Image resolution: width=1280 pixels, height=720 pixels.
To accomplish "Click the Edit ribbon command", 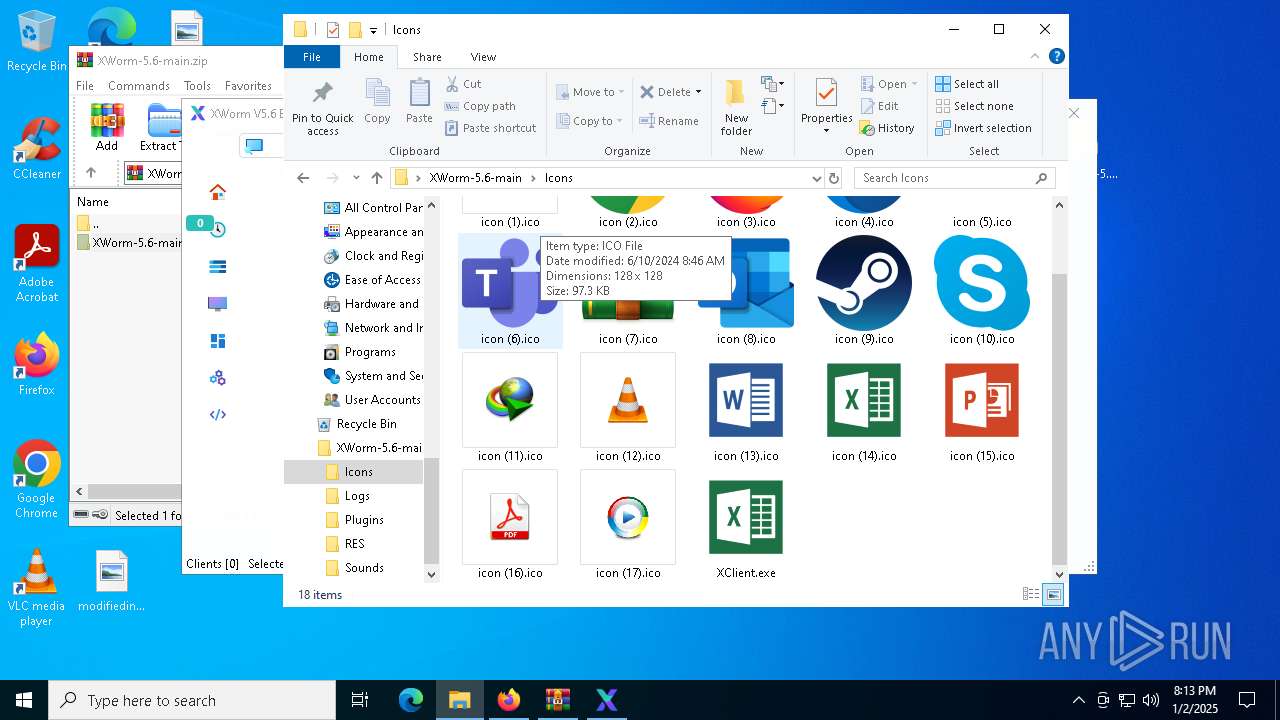I will click(879, 106).
